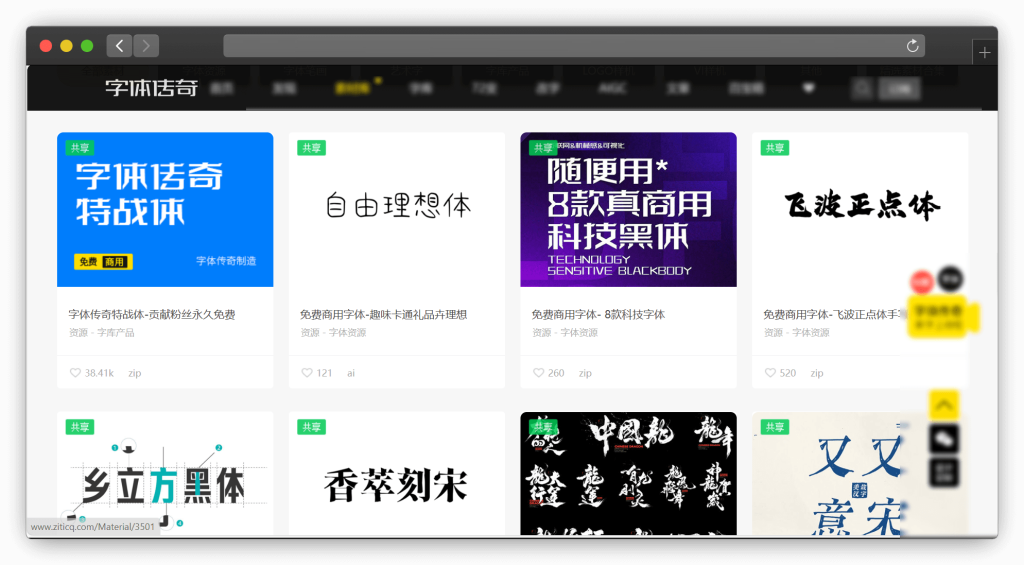The height and width of the screenshot is (565, 1024).
Task: Open the 自由理想体 thumbnail
Action: (397, 210)
